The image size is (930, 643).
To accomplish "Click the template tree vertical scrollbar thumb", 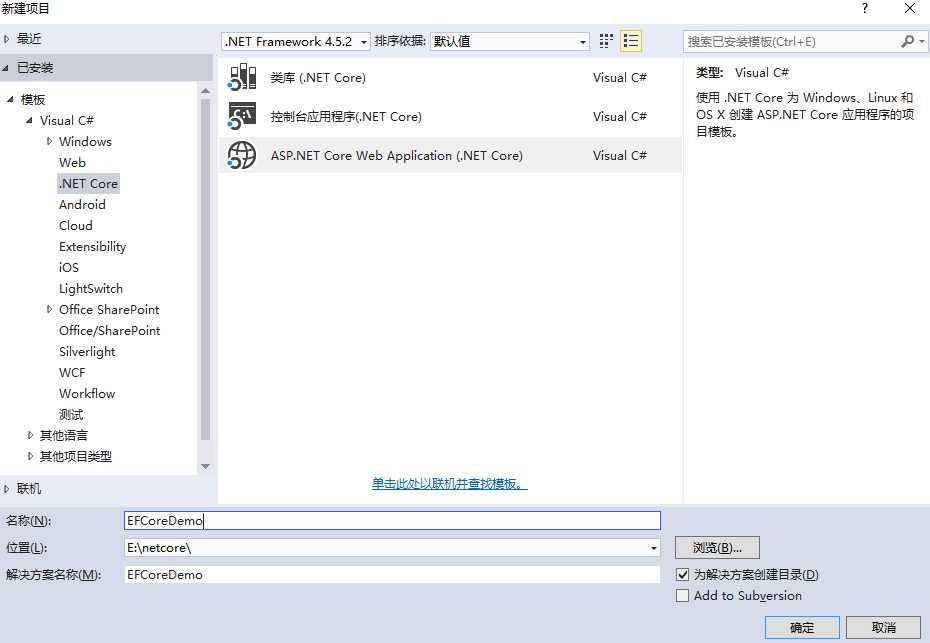I will pos(205,270).
